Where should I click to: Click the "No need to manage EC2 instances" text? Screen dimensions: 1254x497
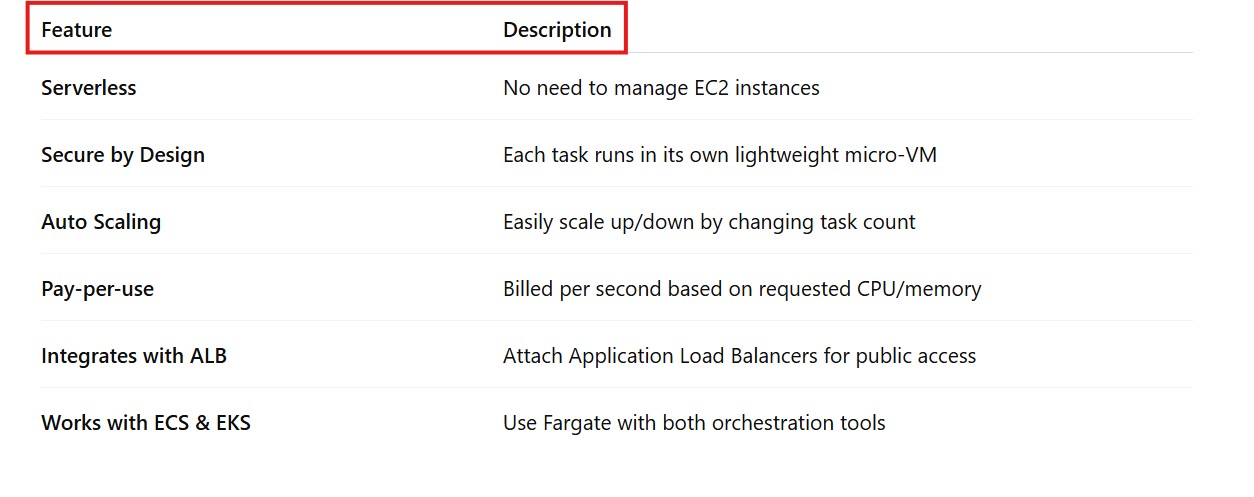coord(661,88)
